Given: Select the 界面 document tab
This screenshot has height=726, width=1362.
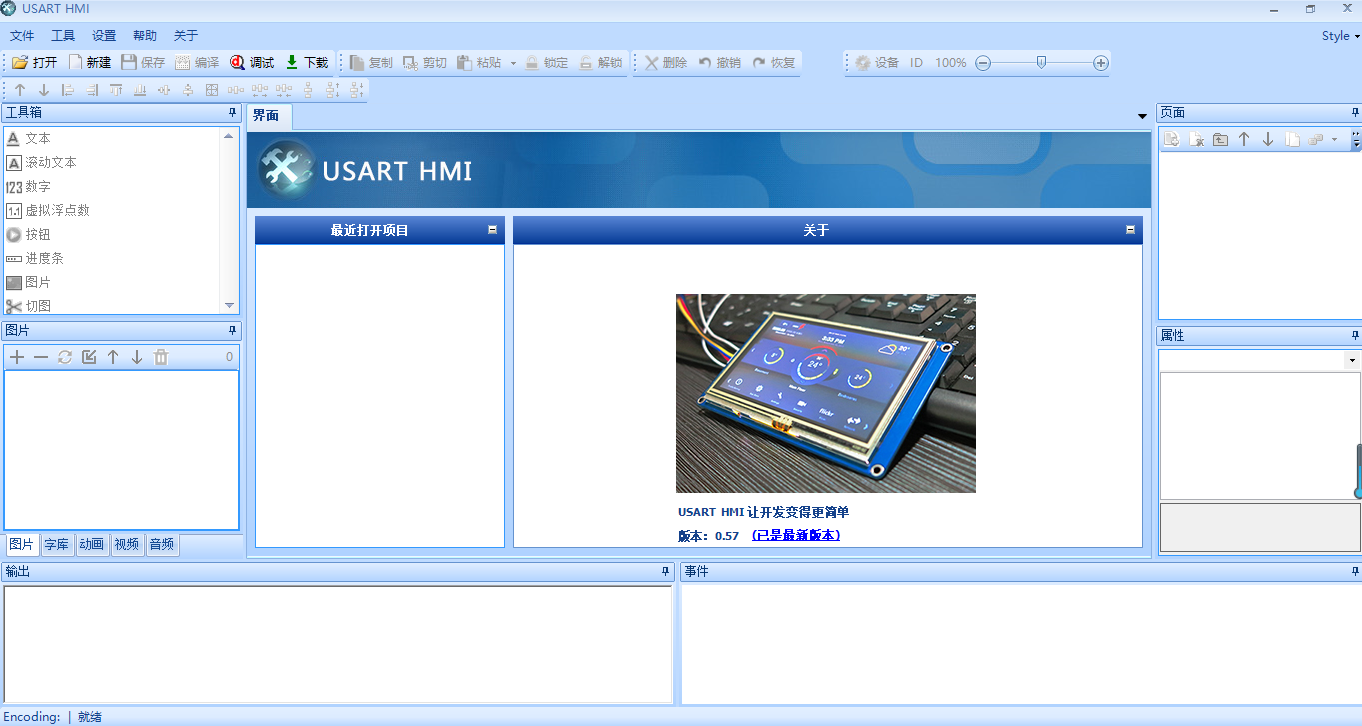Looking at the screenshot, I should pos(267,116).
